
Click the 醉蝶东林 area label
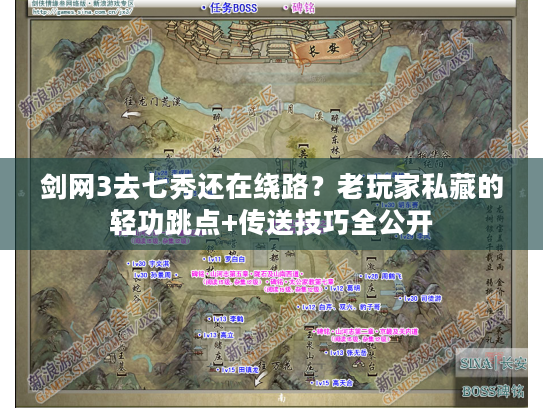(335, 135)
